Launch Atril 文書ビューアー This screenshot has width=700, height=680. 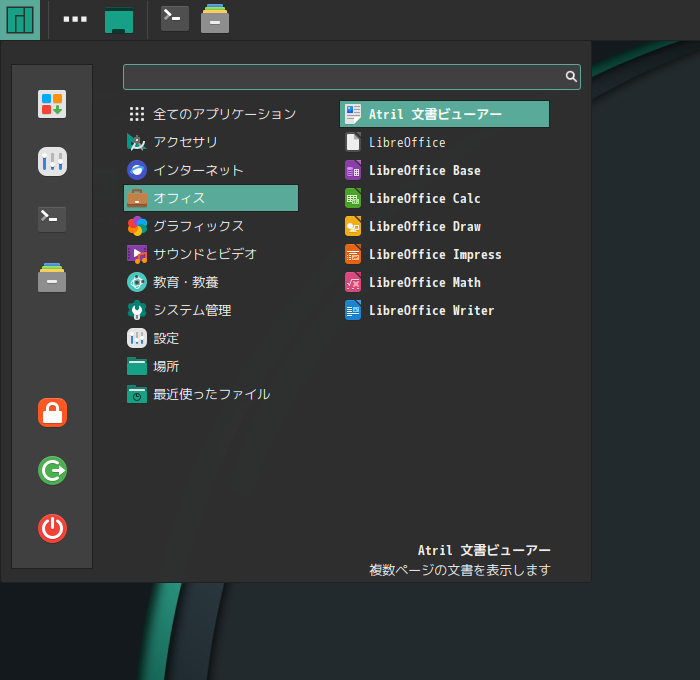445,114
